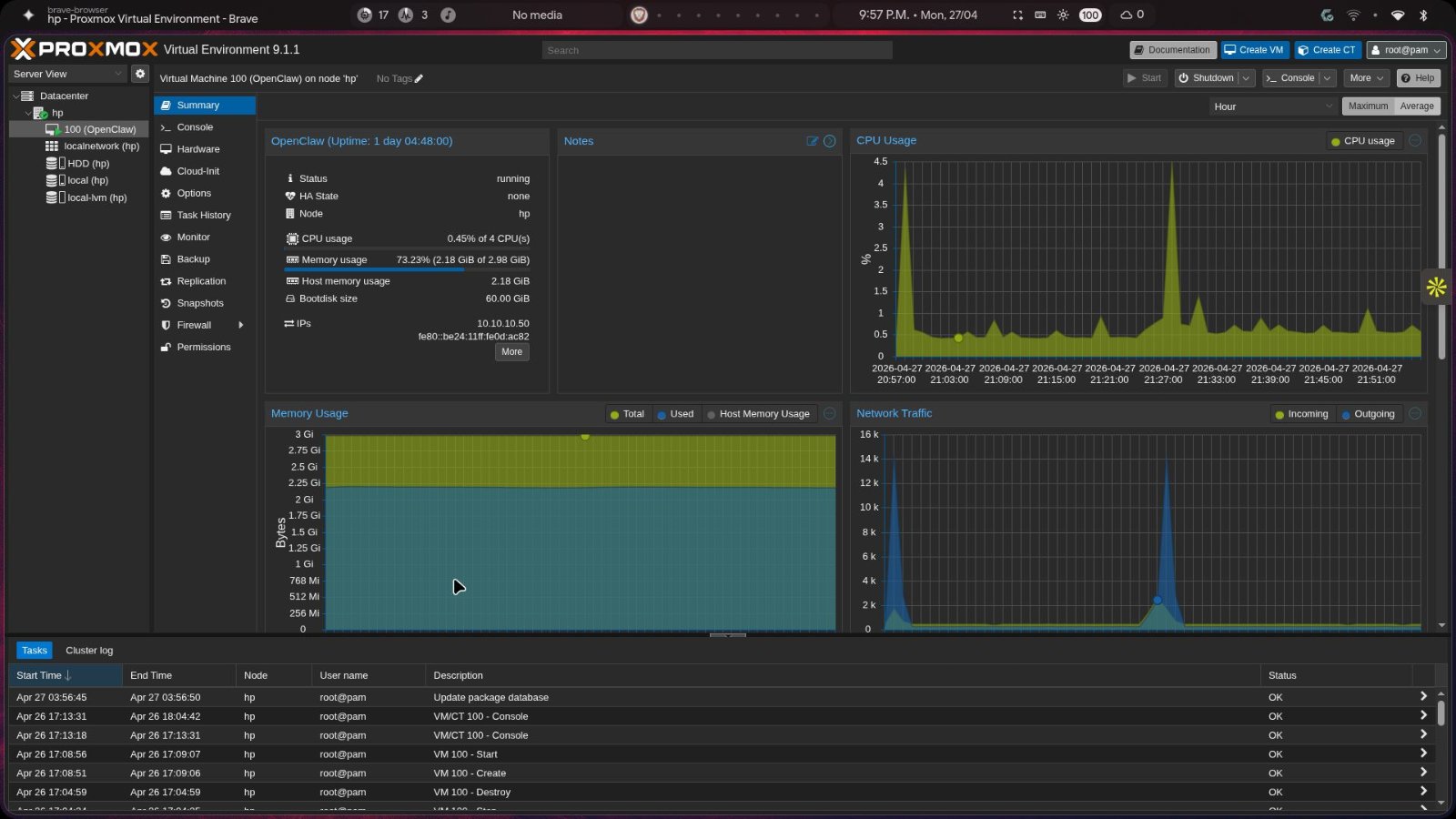Screen dimensions: 1456x819
Task: Click the Start VM button
Action: coord(1145,78)
